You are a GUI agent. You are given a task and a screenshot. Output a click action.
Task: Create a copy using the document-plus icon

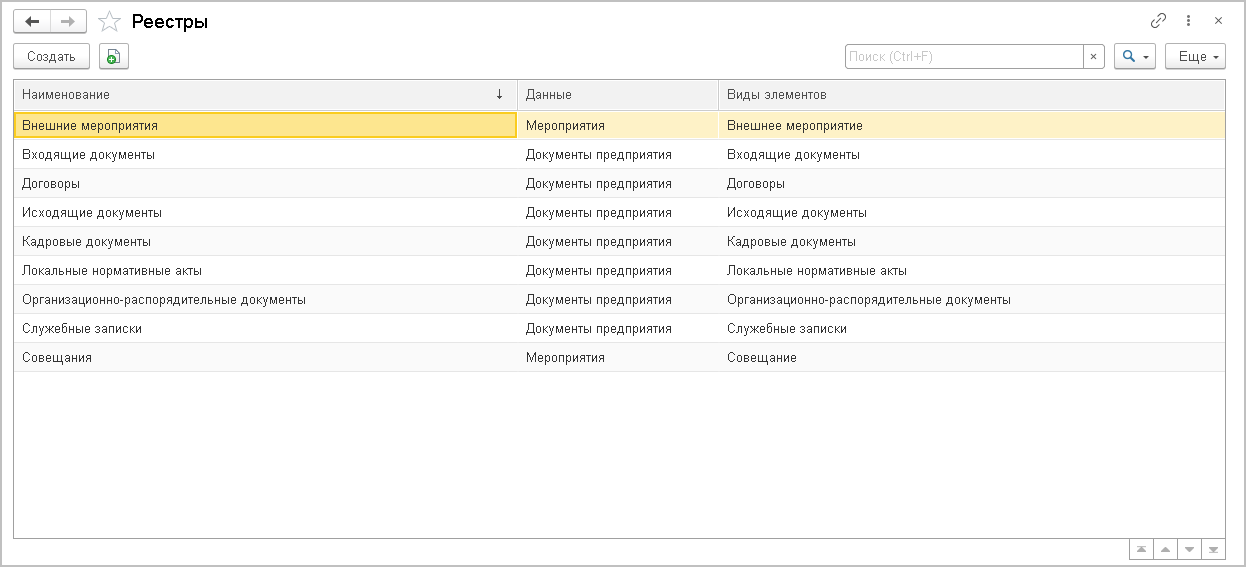pyautogui.click(x=114, y=57)
